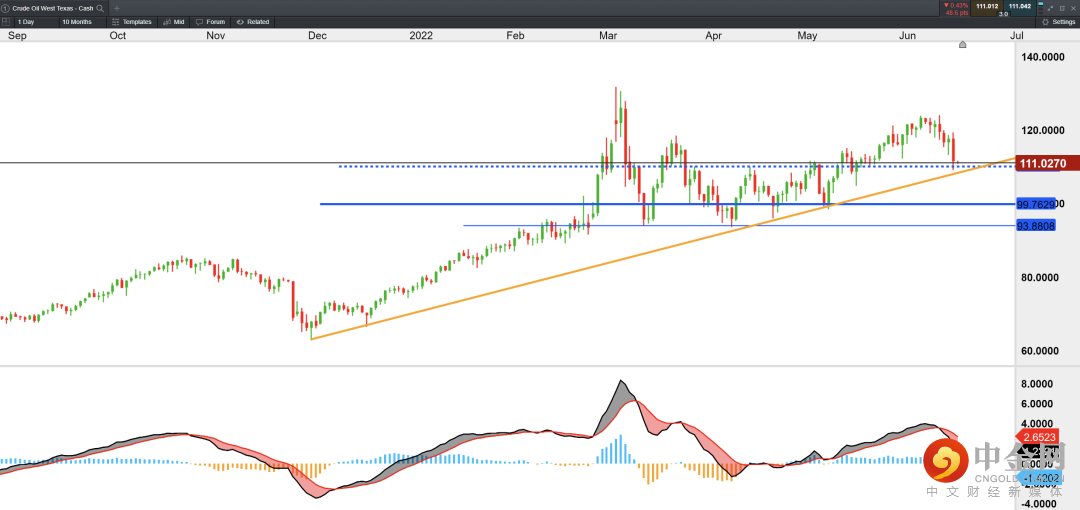Select the 99.7629 horizontal level label
Image resolution: width=1080 pixels, height=510 pixels.
click(1036, 204)
